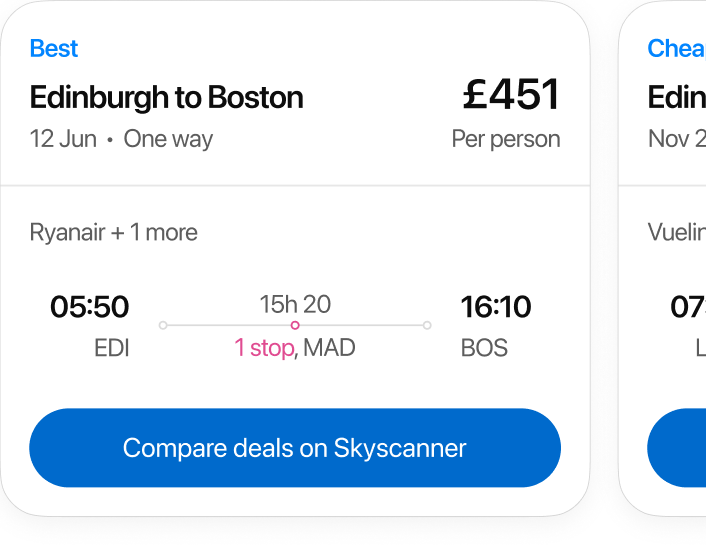Screen dimensions: 706x549
Task: Click the pink stop marker on flight line
Action: (295, 325)
